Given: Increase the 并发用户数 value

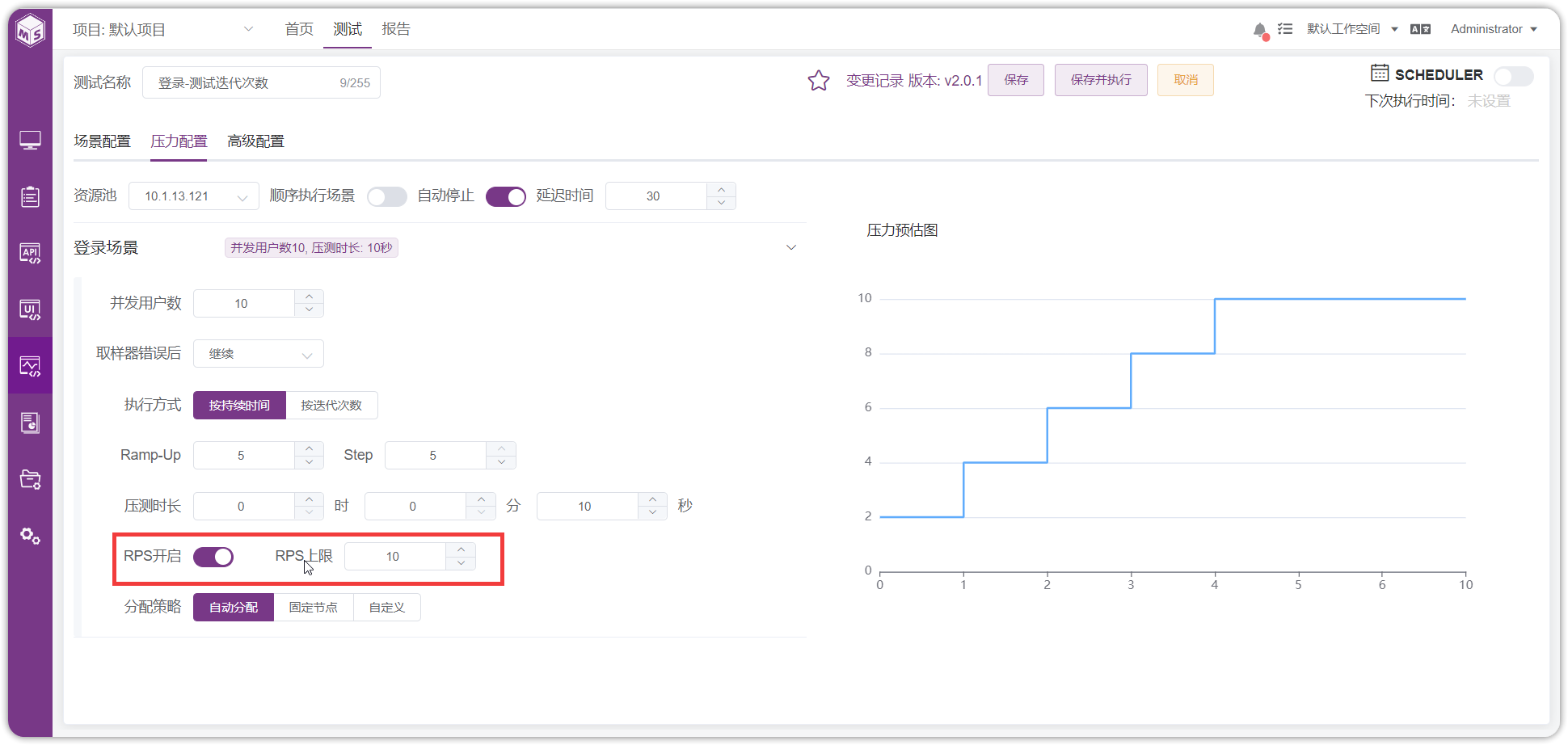Looking at the screenshot, I should click(310, 297).
